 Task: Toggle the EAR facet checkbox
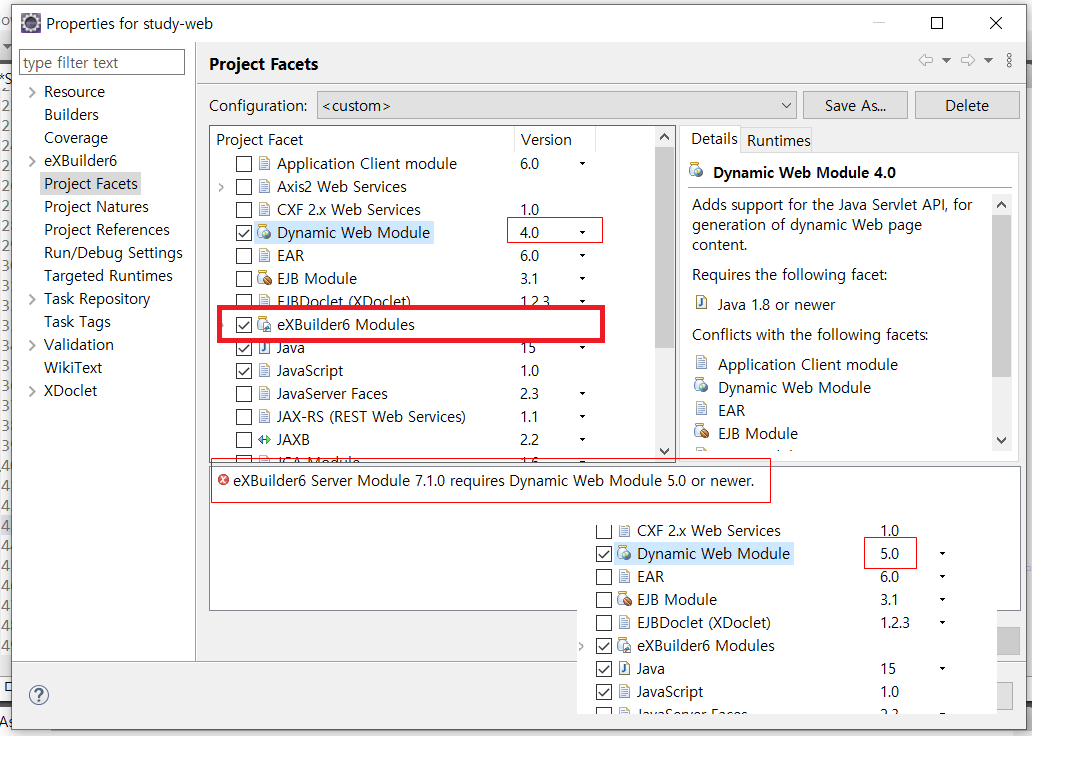244,256
